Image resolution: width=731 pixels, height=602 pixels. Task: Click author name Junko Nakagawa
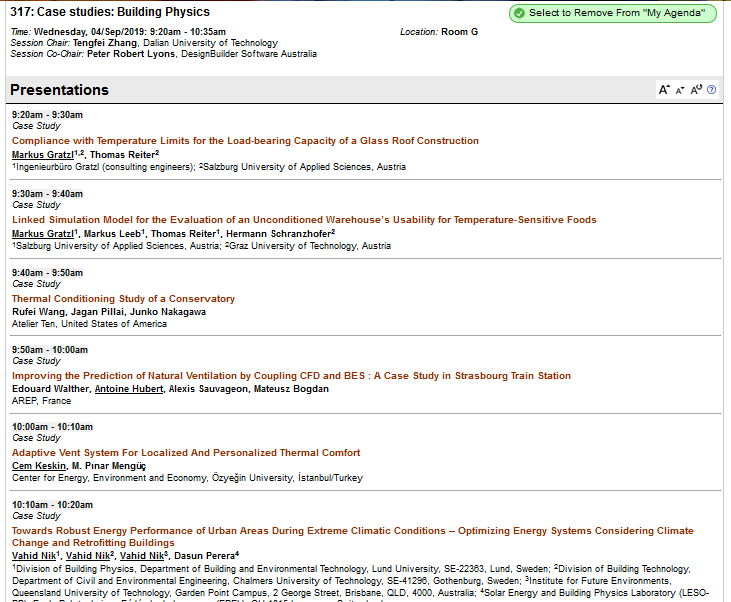168,312
